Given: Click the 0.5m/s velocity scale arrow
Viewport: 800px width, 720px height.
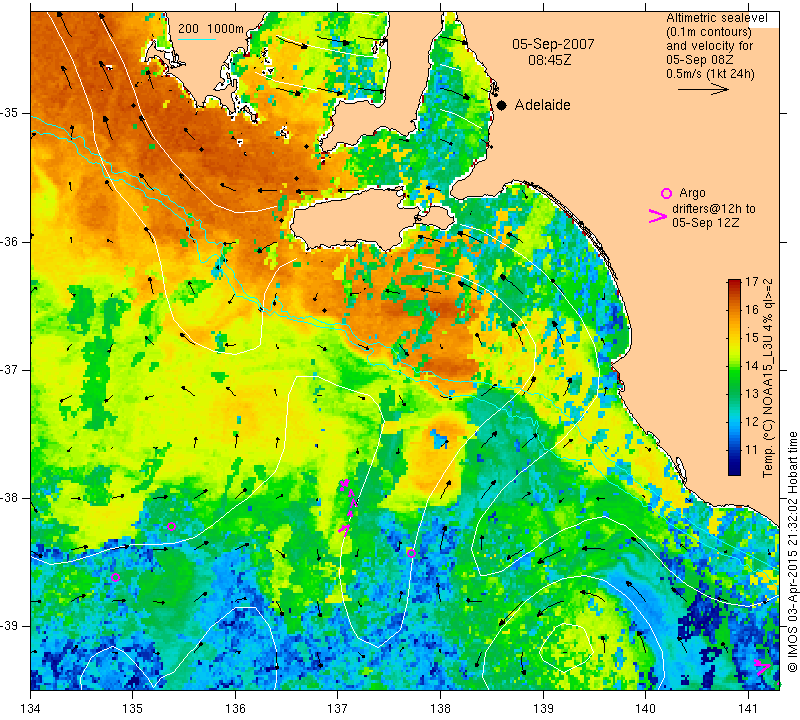Looking at the screenshot, I should click(704, 89).
